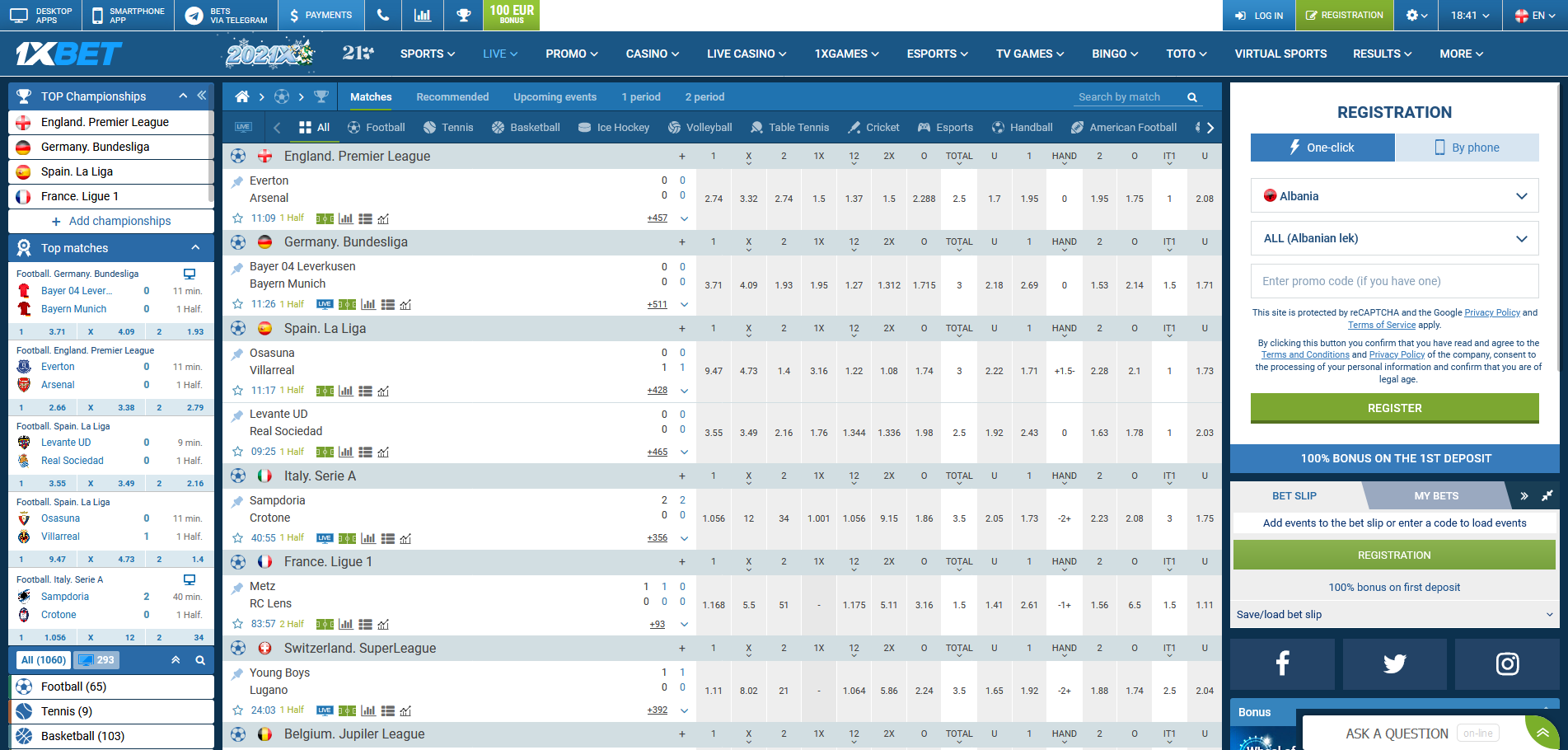Viewport: 1568px width, 750px height.
Task: Select odds 2.74 for Everton win
Action: click(x=714, y=199)
